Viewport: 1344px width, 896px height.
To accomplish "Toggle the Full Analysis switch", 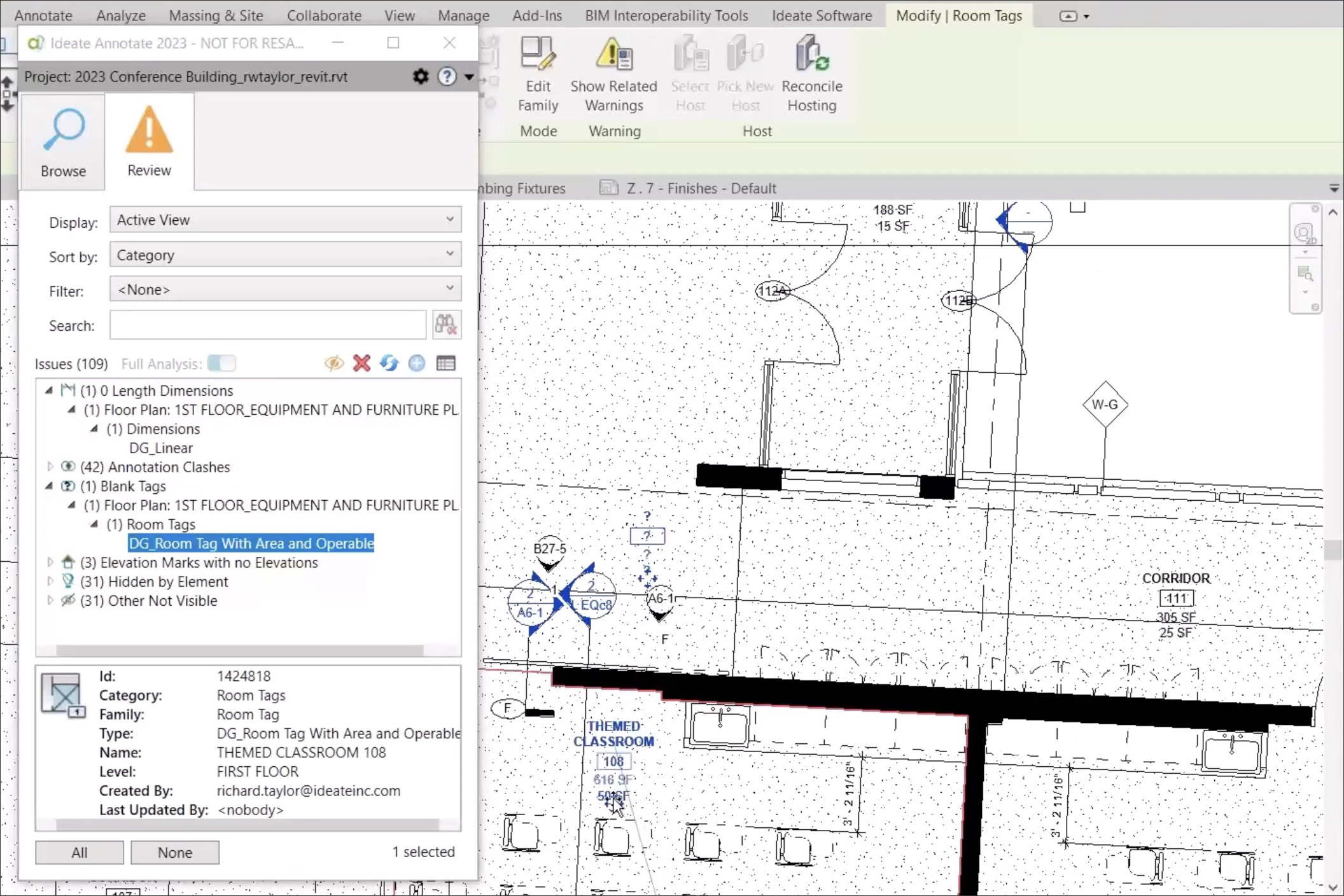I will 221,363.
